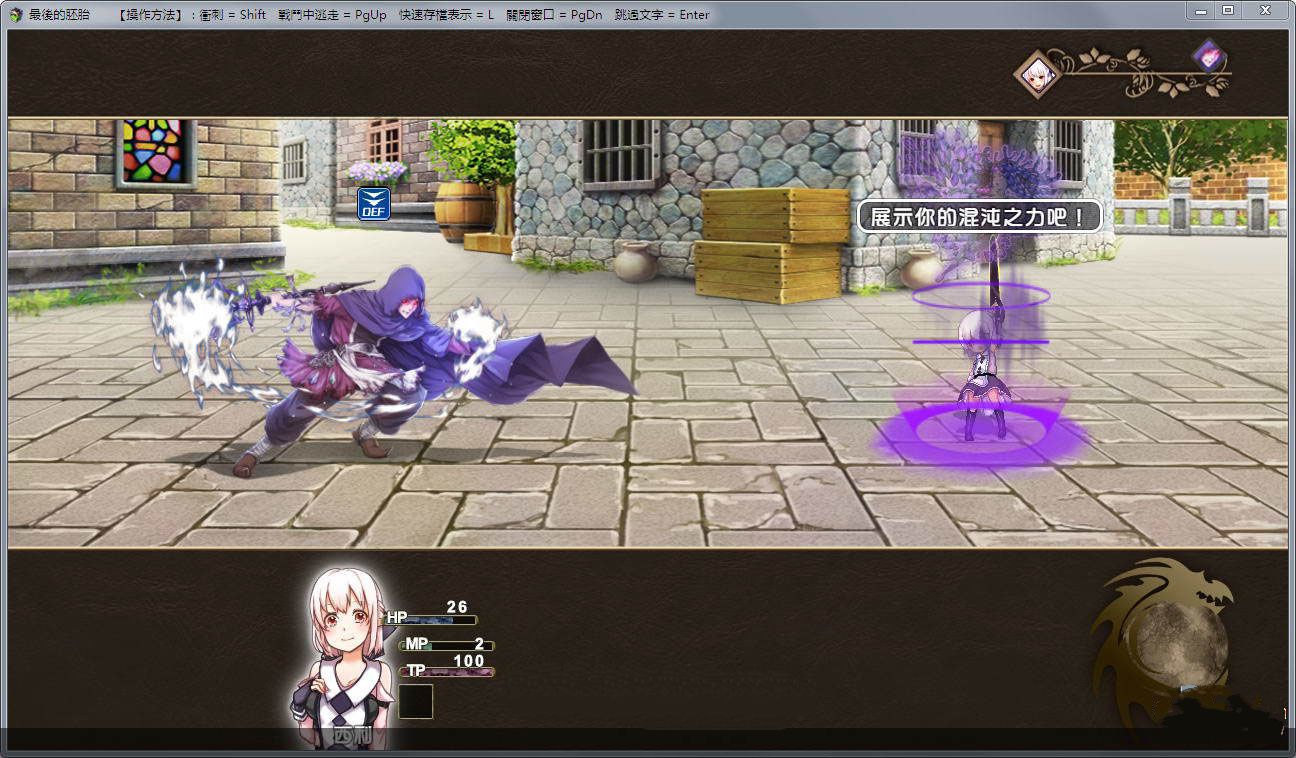Click the turn order timeline bar
The width and height of the screenshot is (1296, 758).
pos(1130,74)
